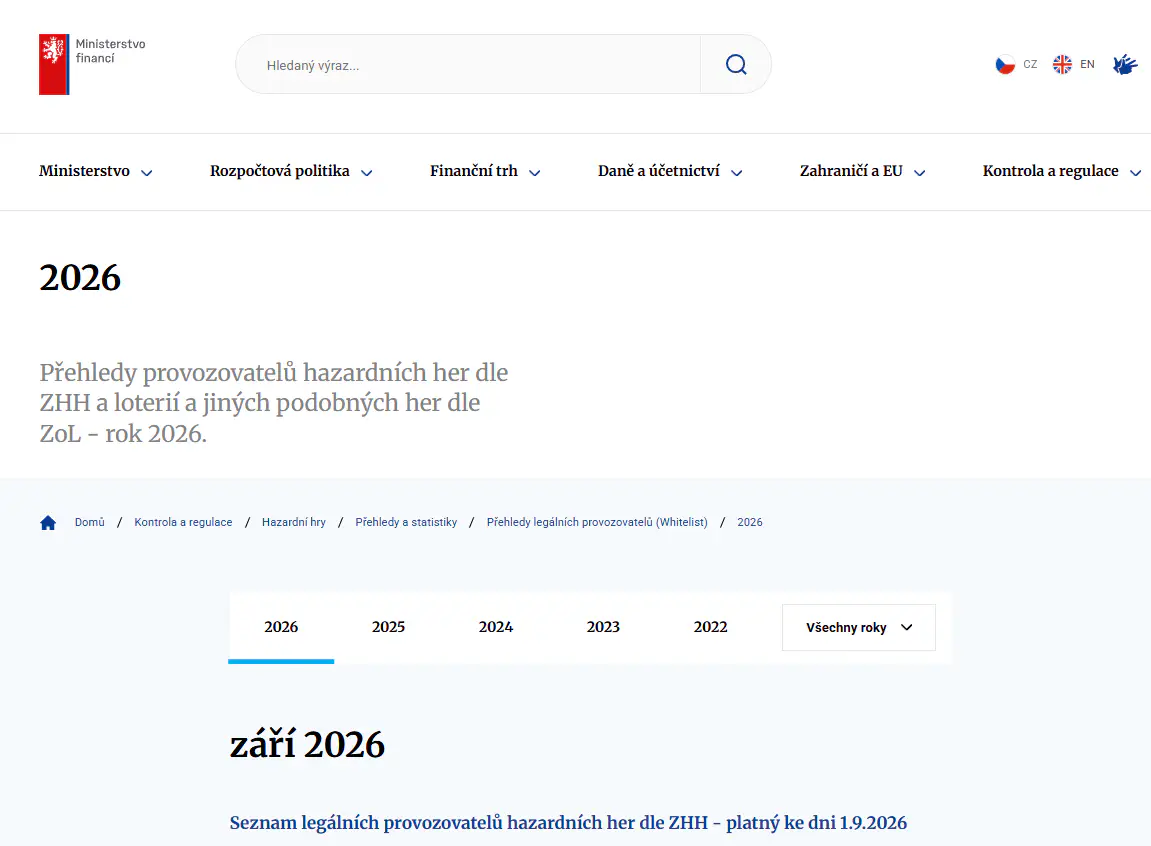Click the Přehledy provozovatelů hazardních her description
This screenshot has width=1151, height=846.
click(274, 403)
